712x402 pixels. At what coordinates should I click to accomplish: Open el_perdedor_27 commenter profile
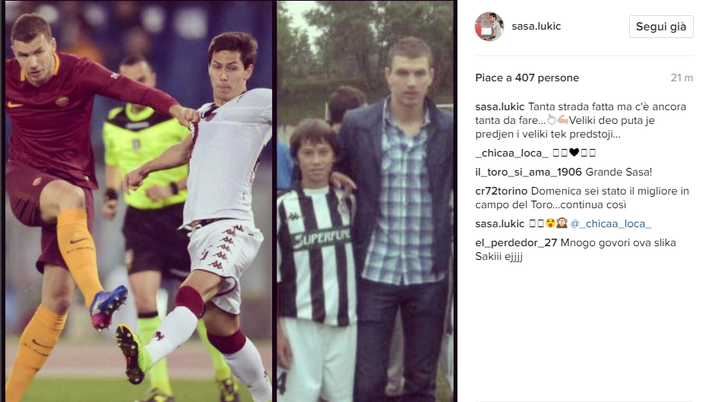(x=516, y=243)
